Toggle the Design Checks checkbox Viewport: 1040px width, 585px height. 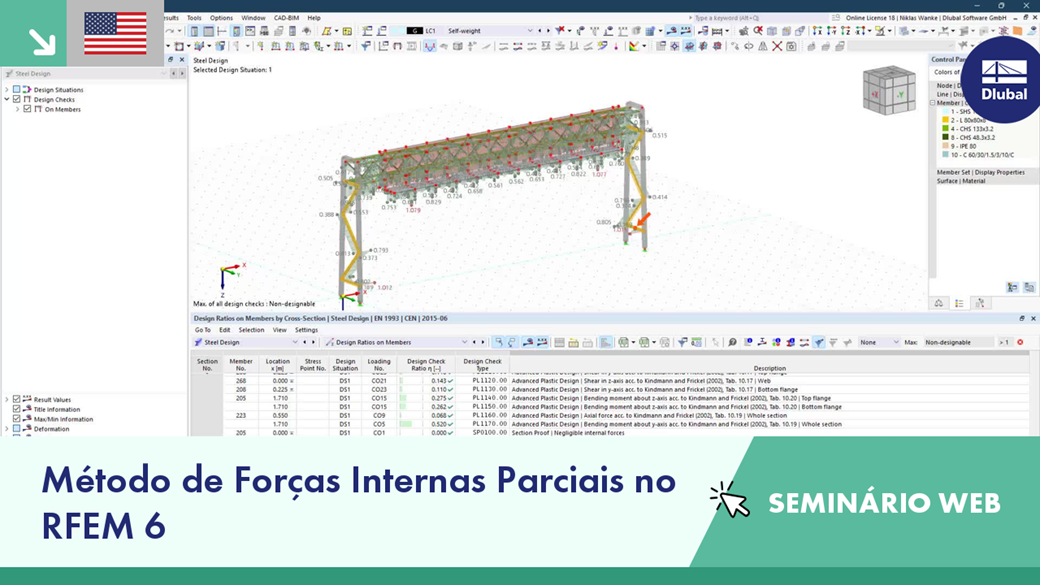[17, 99]
